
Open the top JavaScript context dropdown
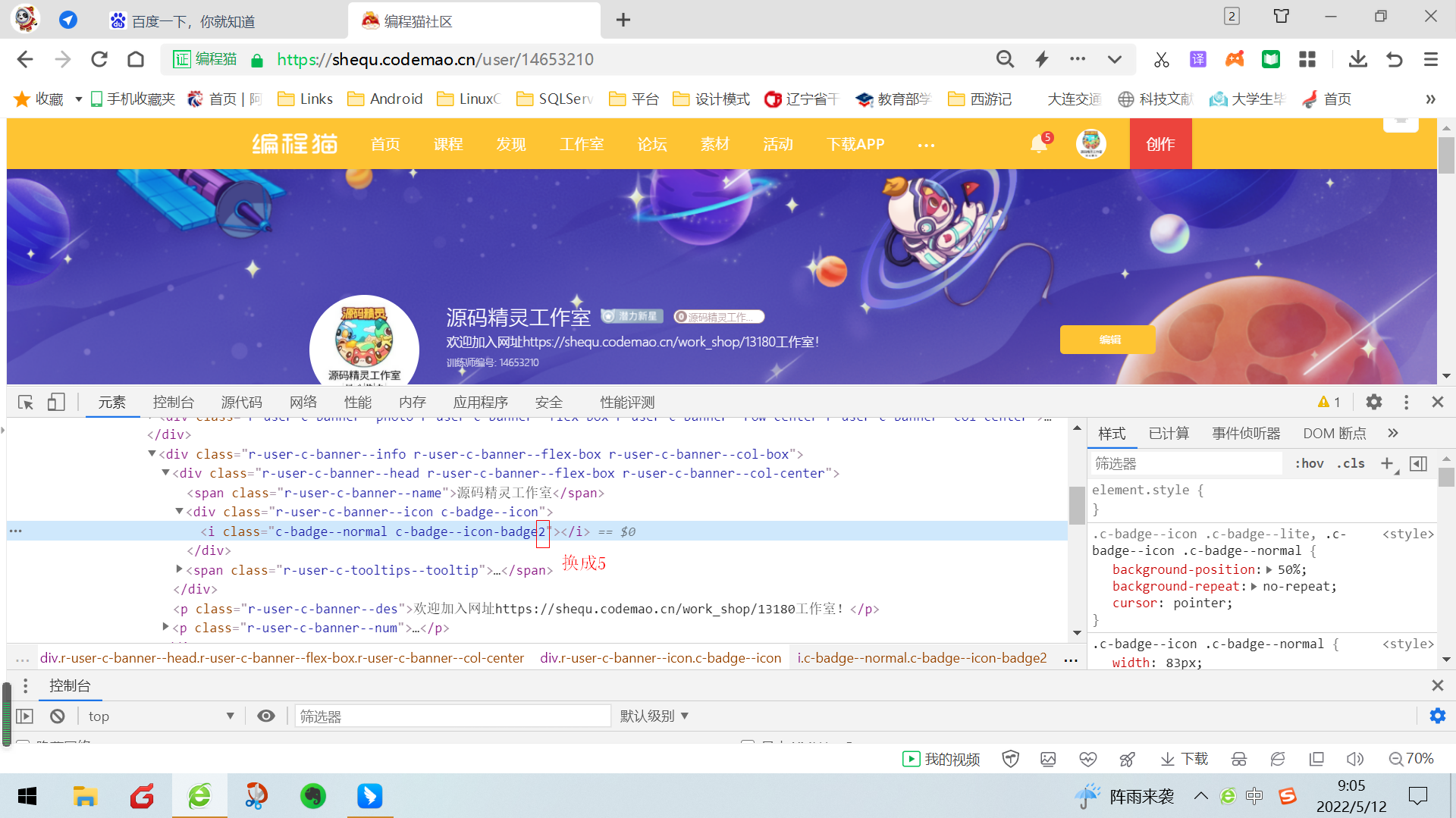[x=162, y=716]
